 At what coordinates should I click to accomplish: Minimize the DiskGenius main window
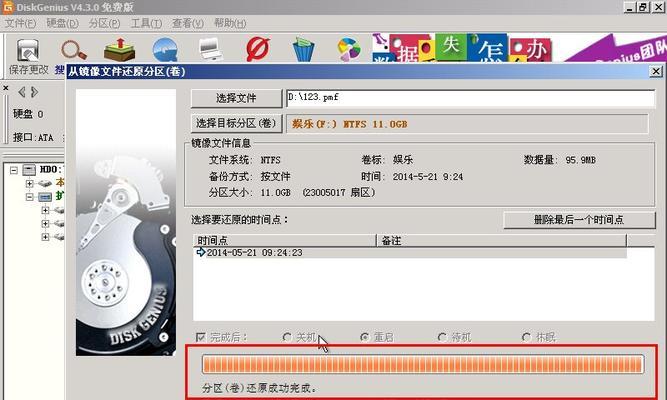point(630,7)
